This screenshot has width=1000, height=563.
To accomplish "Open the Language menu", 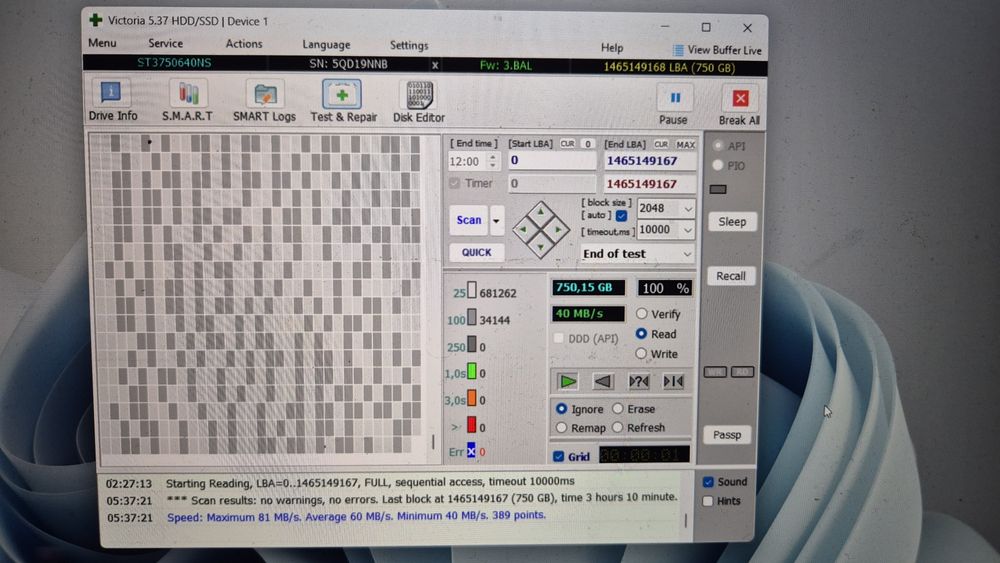I will point(326,45).
